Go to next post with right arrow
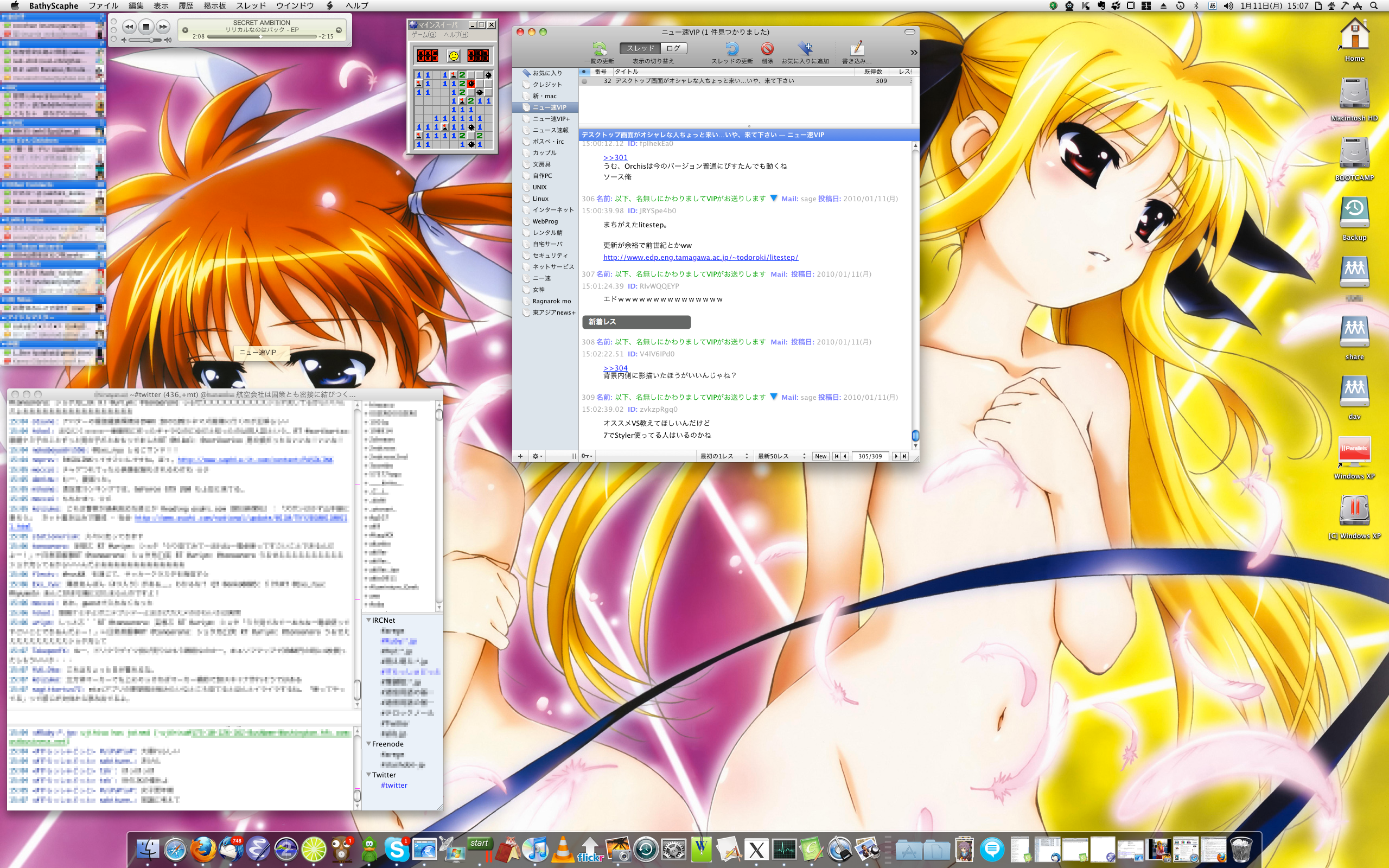This screenshot has width=1389, height=868. [x=896, y=456]
